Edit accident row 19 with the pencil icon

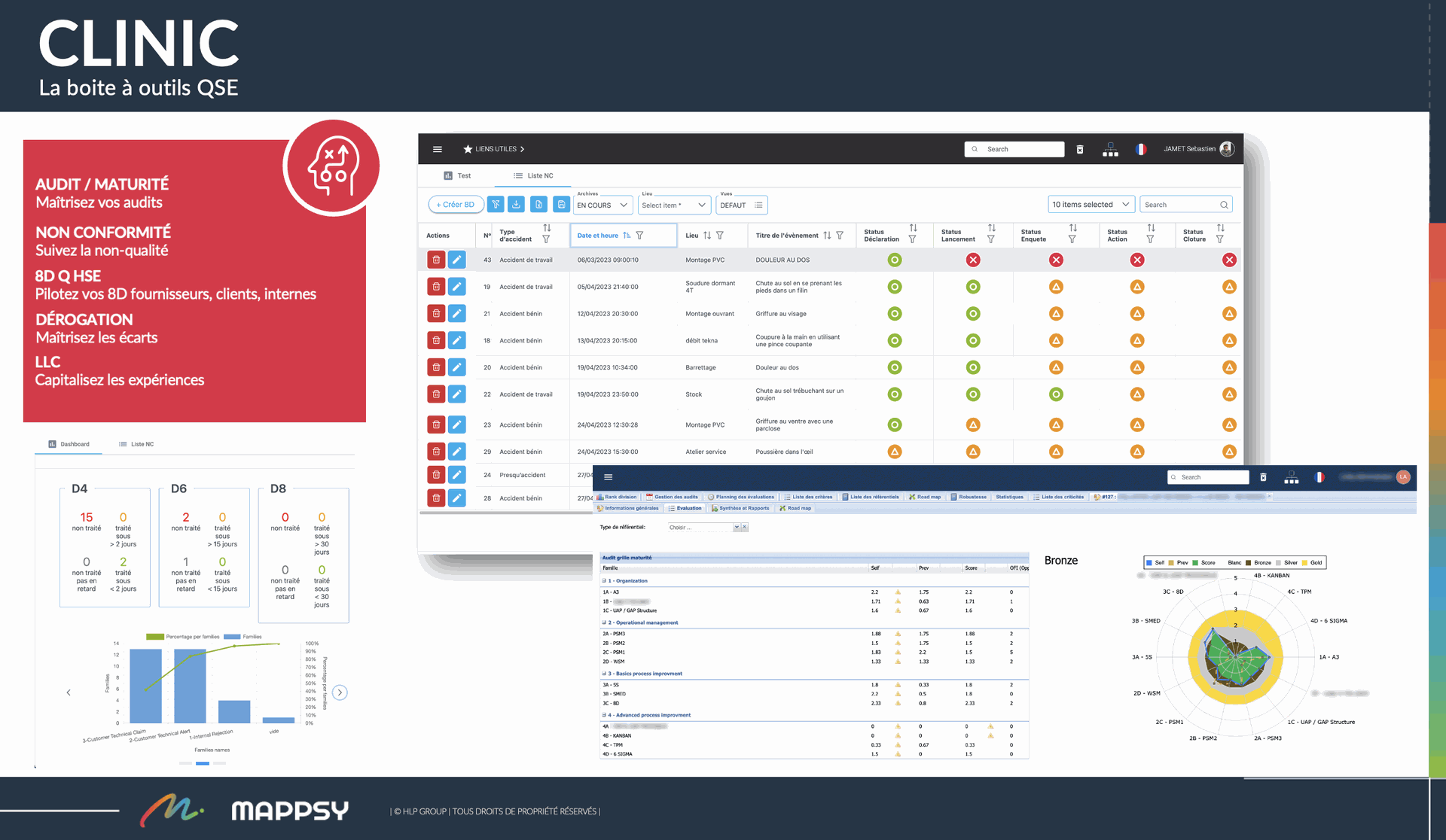[457, 286]
